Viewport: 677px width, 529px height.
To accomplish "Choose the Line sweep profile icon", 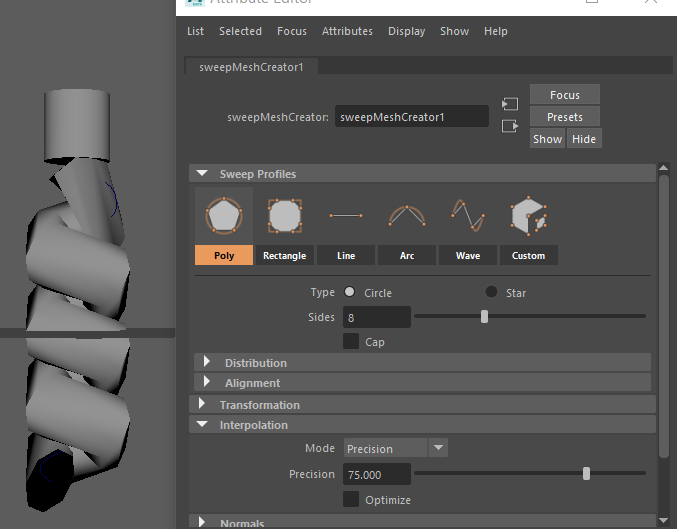I will [346, 215].
